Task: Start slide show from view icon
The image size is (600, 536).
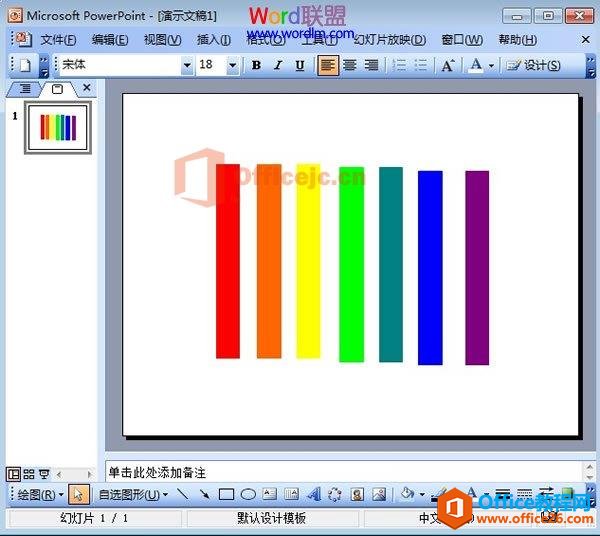Action: (44, 474)
